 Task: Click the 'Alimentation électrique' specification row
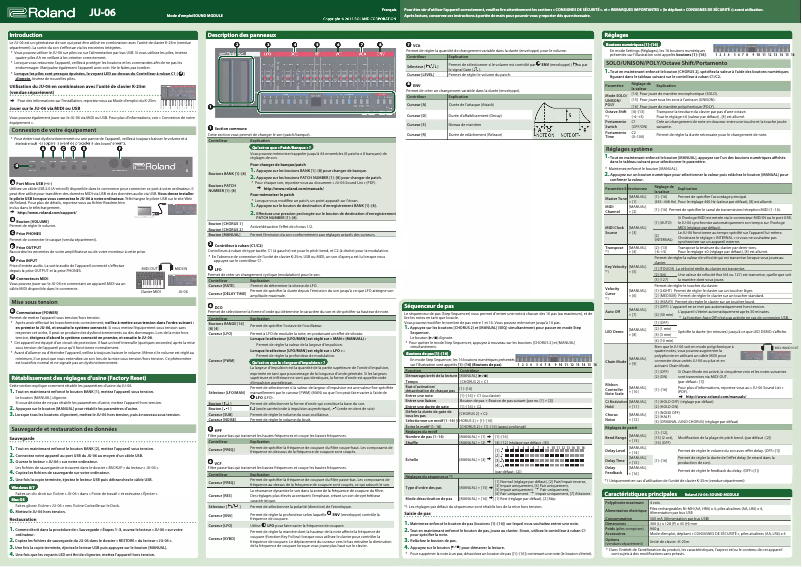point(698,510)
